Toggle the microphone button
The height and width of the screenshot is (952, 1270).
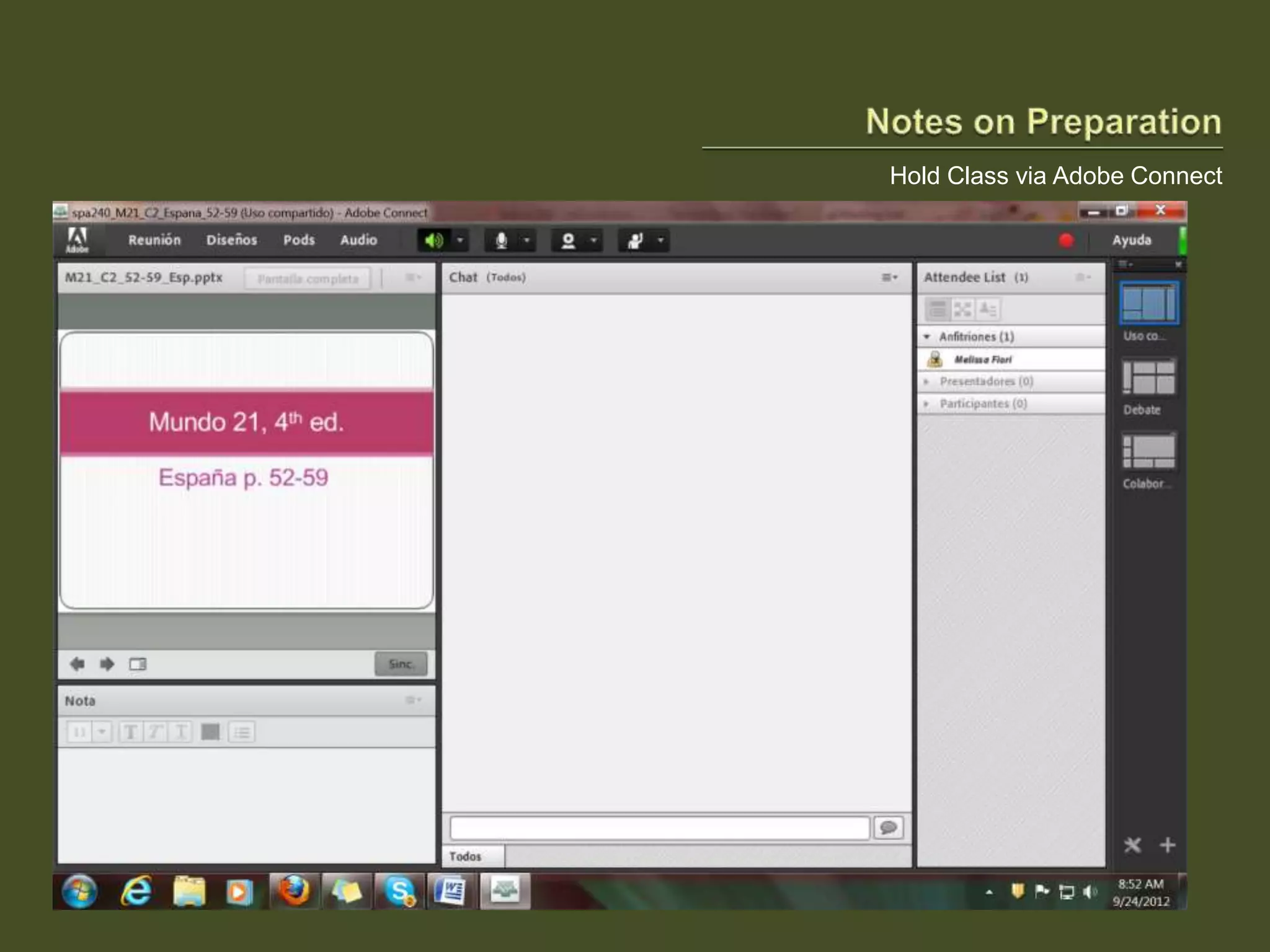(501, 240)
